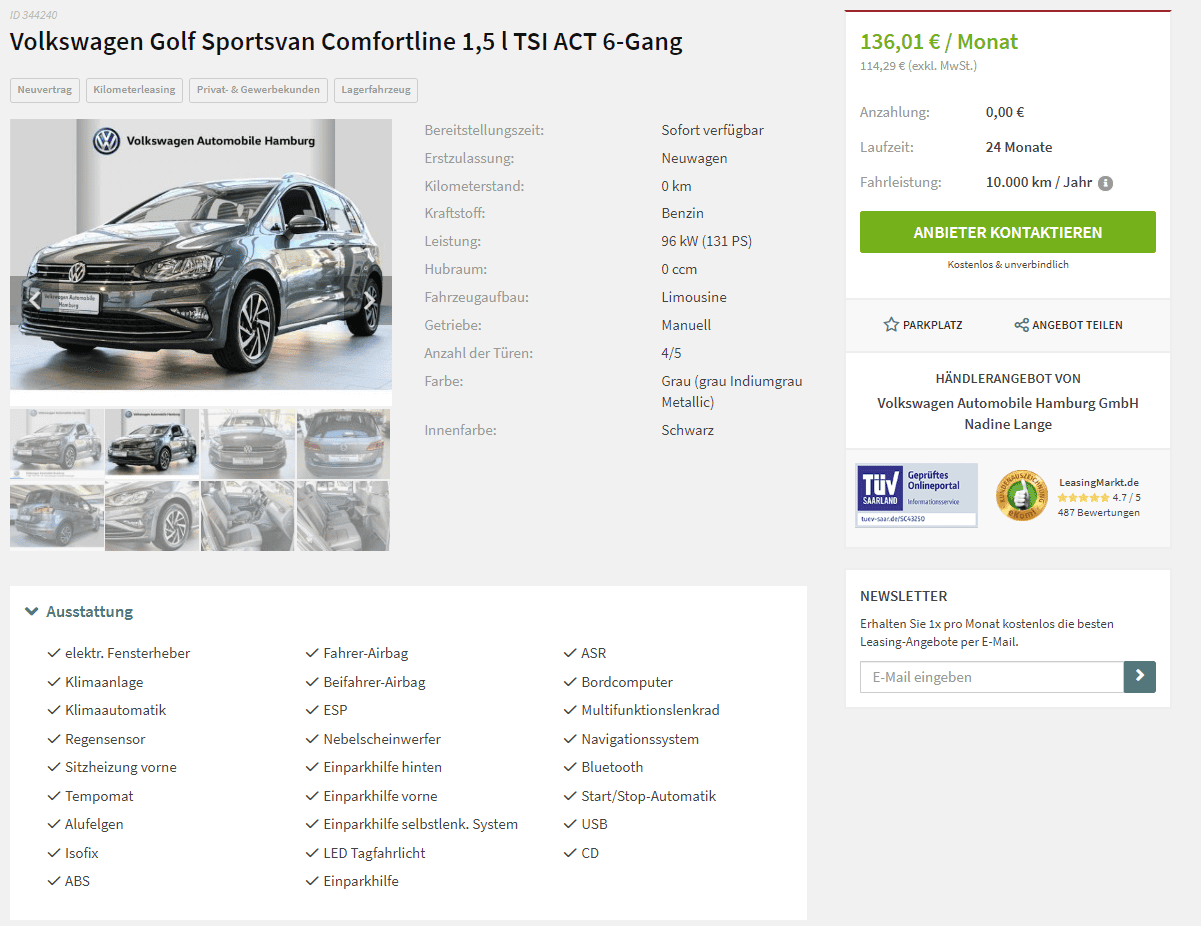Collapse the Ausstattung section chevron
The width and height of the screenshot is (1201, 926).
click(32, 611)
